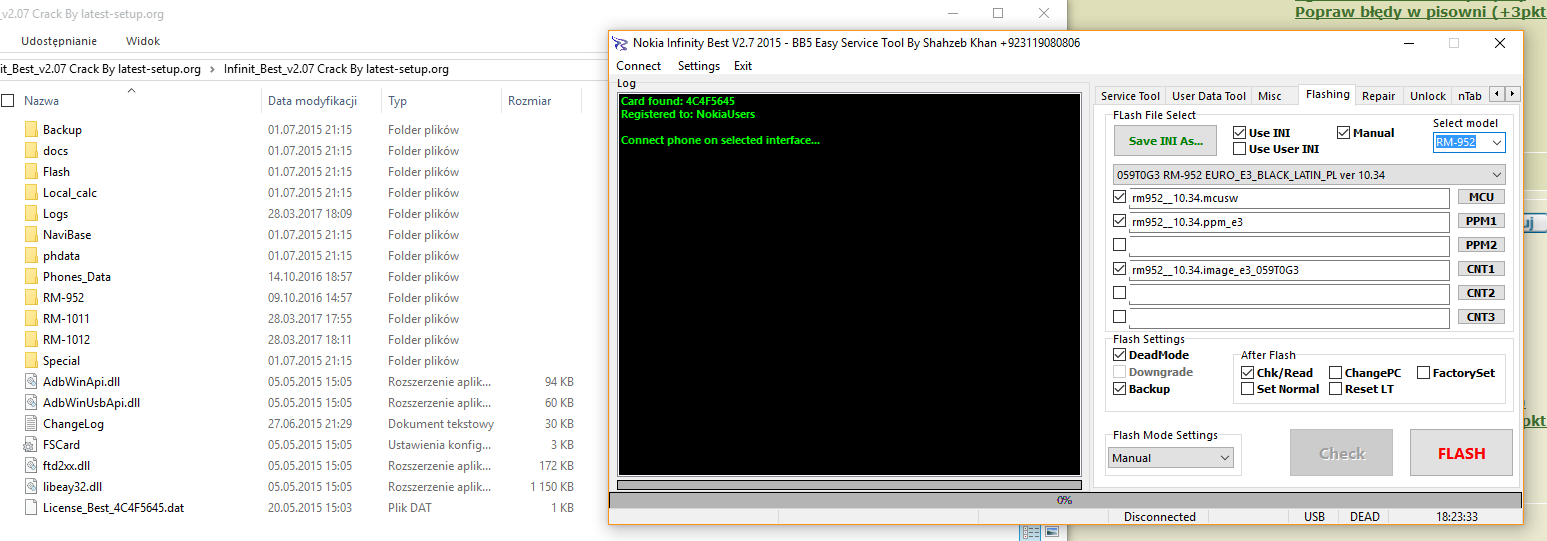Screen dimensions: 1547x541
Task: Click the CNT2 file path input field
Action: (x=1289, y=294)
